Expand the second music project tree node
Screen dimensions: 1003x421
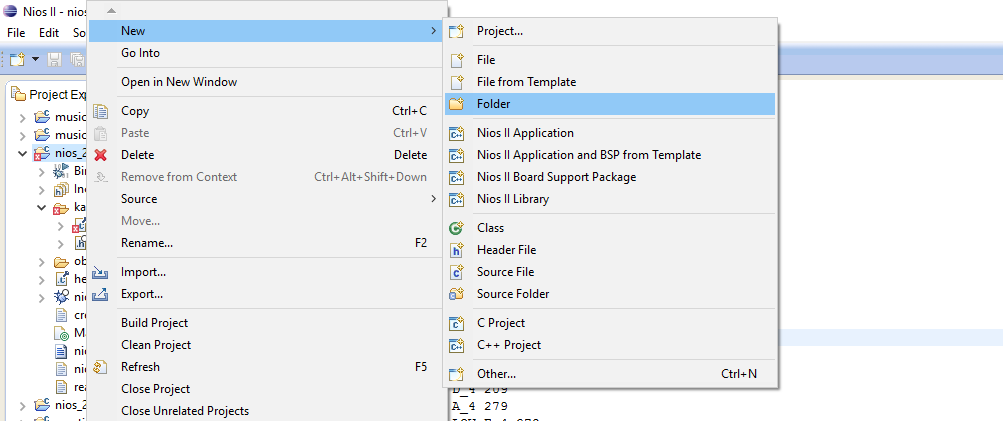click(x=23, y=136)
